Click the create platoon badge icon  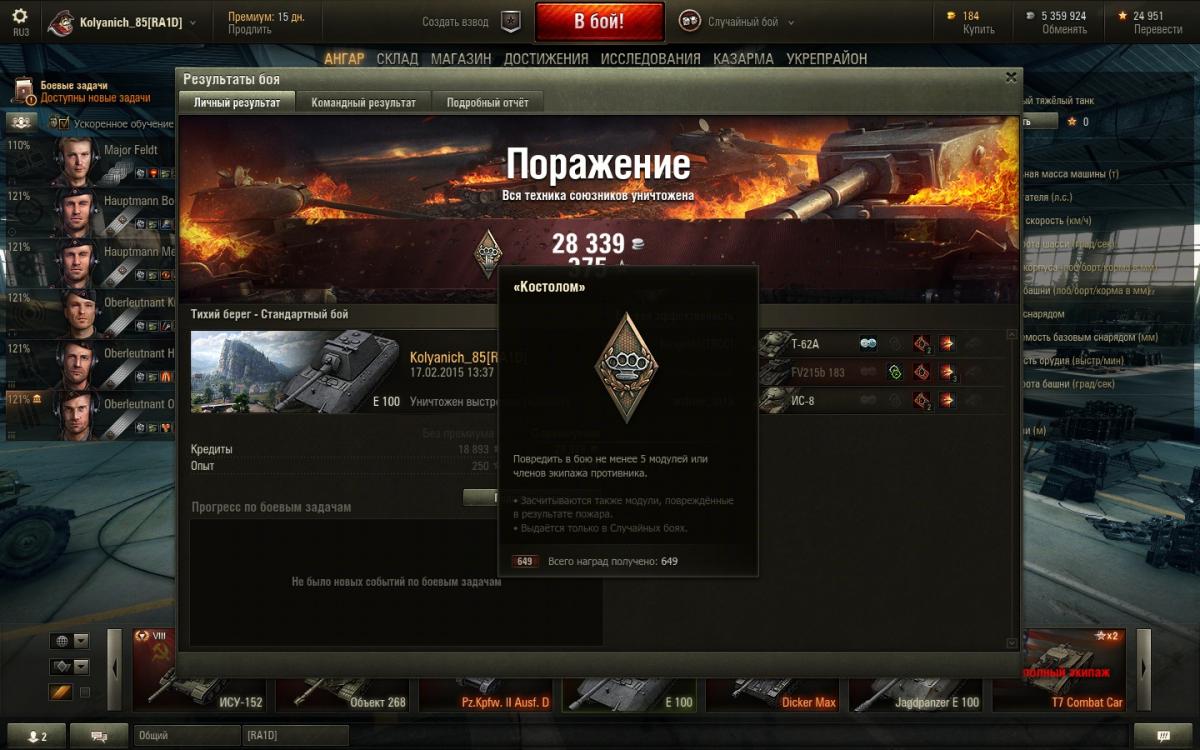(511, 22)
